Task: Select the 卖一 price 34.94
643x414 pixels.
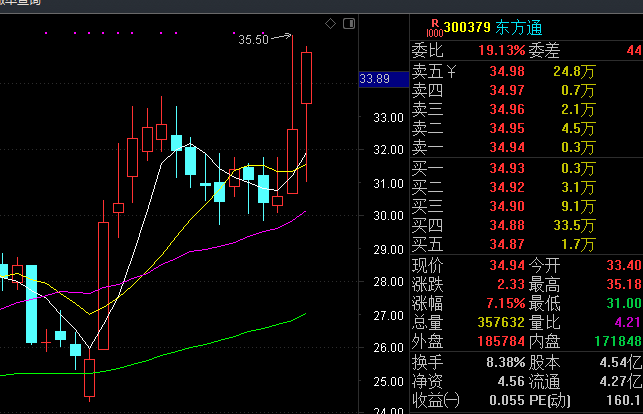Action: [x=507, y=147]
